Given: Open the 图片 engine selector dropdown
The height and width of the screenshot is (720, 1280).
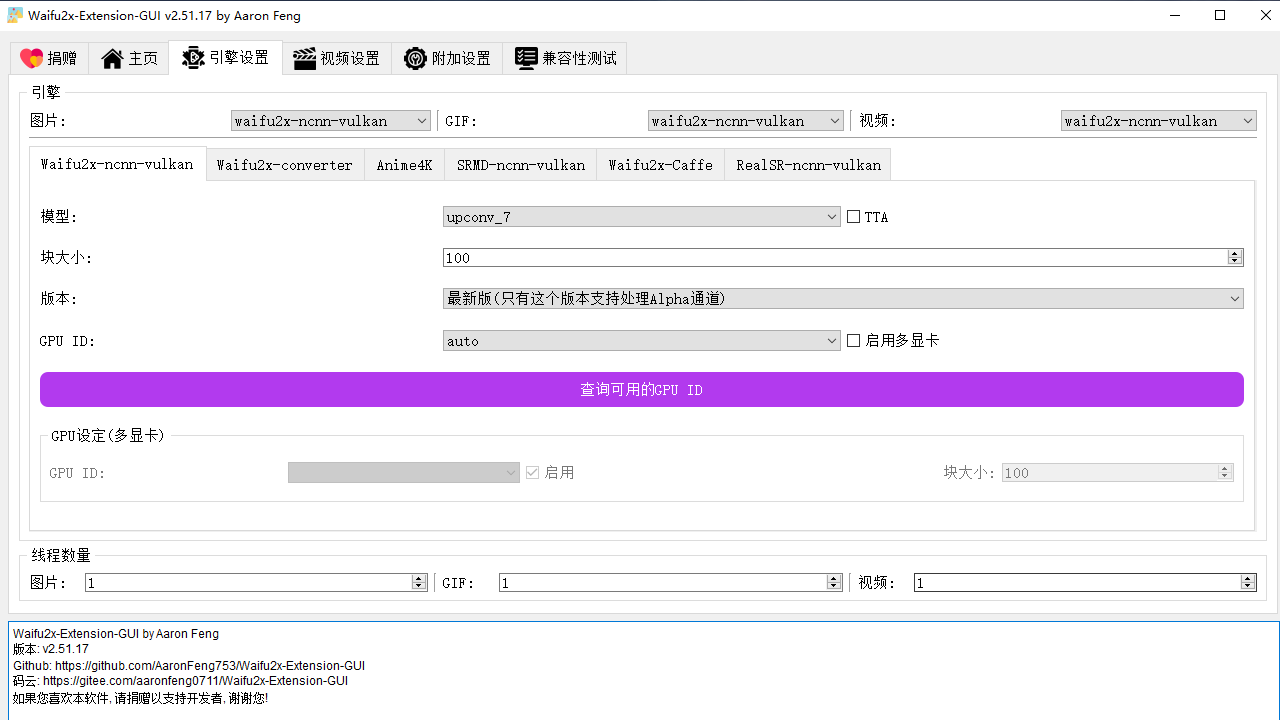Looking at the screenshot, I should [330, 120].
